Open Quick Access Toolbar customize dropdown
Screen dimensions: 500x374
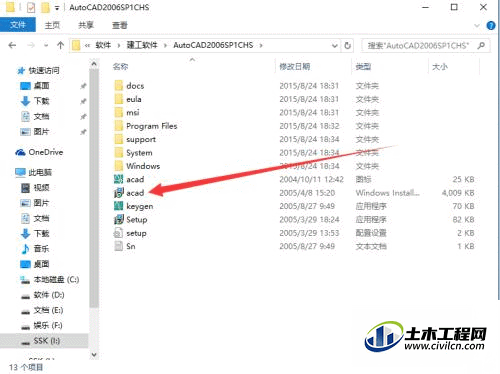pos(57,8)
